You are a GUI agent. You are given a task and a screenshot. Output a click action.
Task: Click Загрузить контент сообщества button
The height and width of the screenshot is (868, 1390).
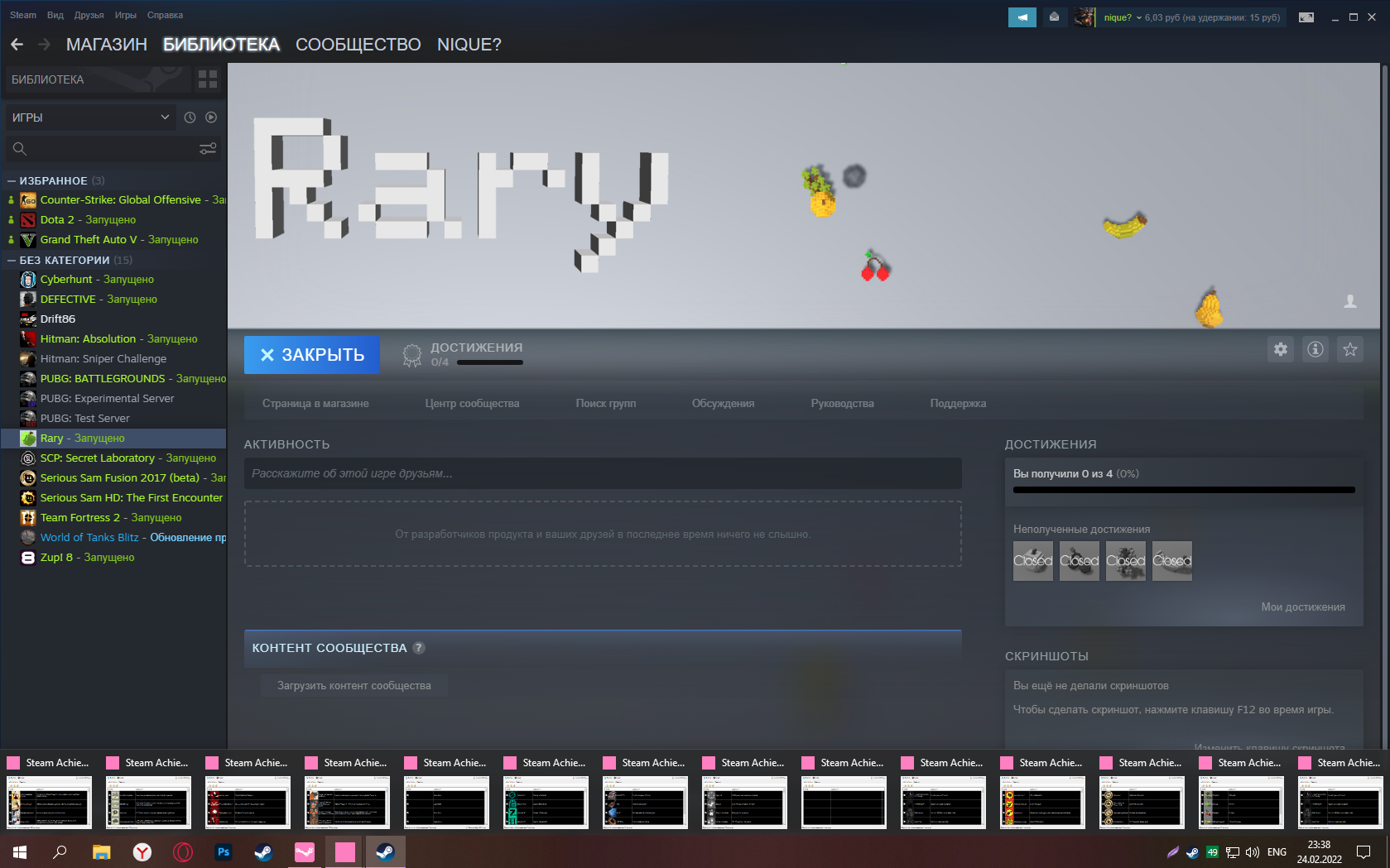[x=354, y=686]
